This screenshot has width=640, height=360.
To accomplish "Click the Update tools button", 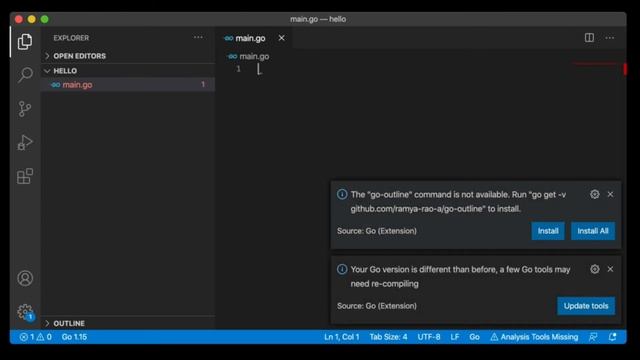I will tap(586, 306).
